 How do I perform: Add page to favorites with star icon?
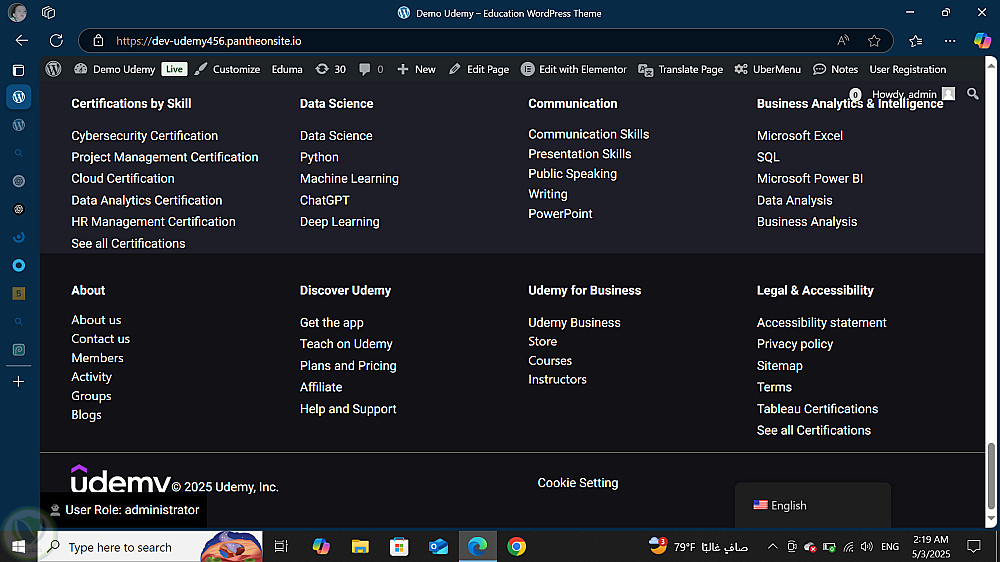click(874, 41)
